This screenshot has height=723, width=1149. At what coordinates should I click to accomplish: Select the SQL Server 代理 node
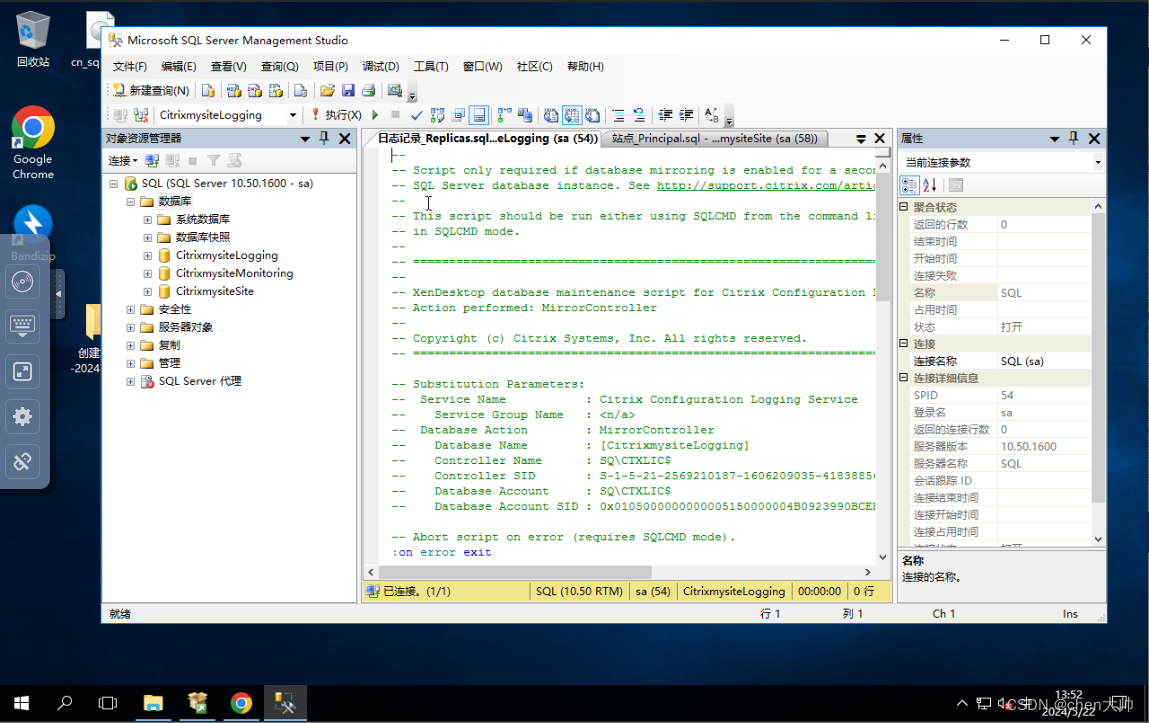coord(200,382)
